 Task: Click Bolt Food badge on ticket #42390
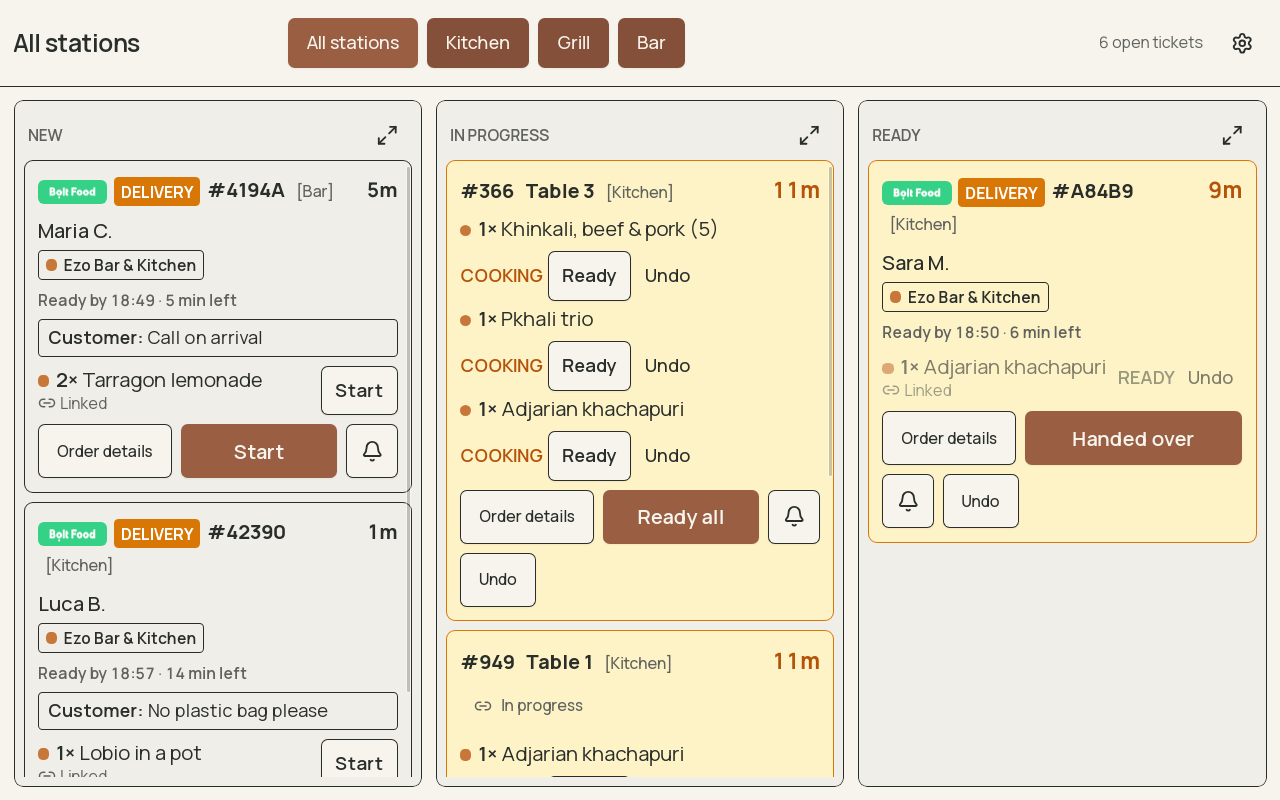tap(72, 534)
